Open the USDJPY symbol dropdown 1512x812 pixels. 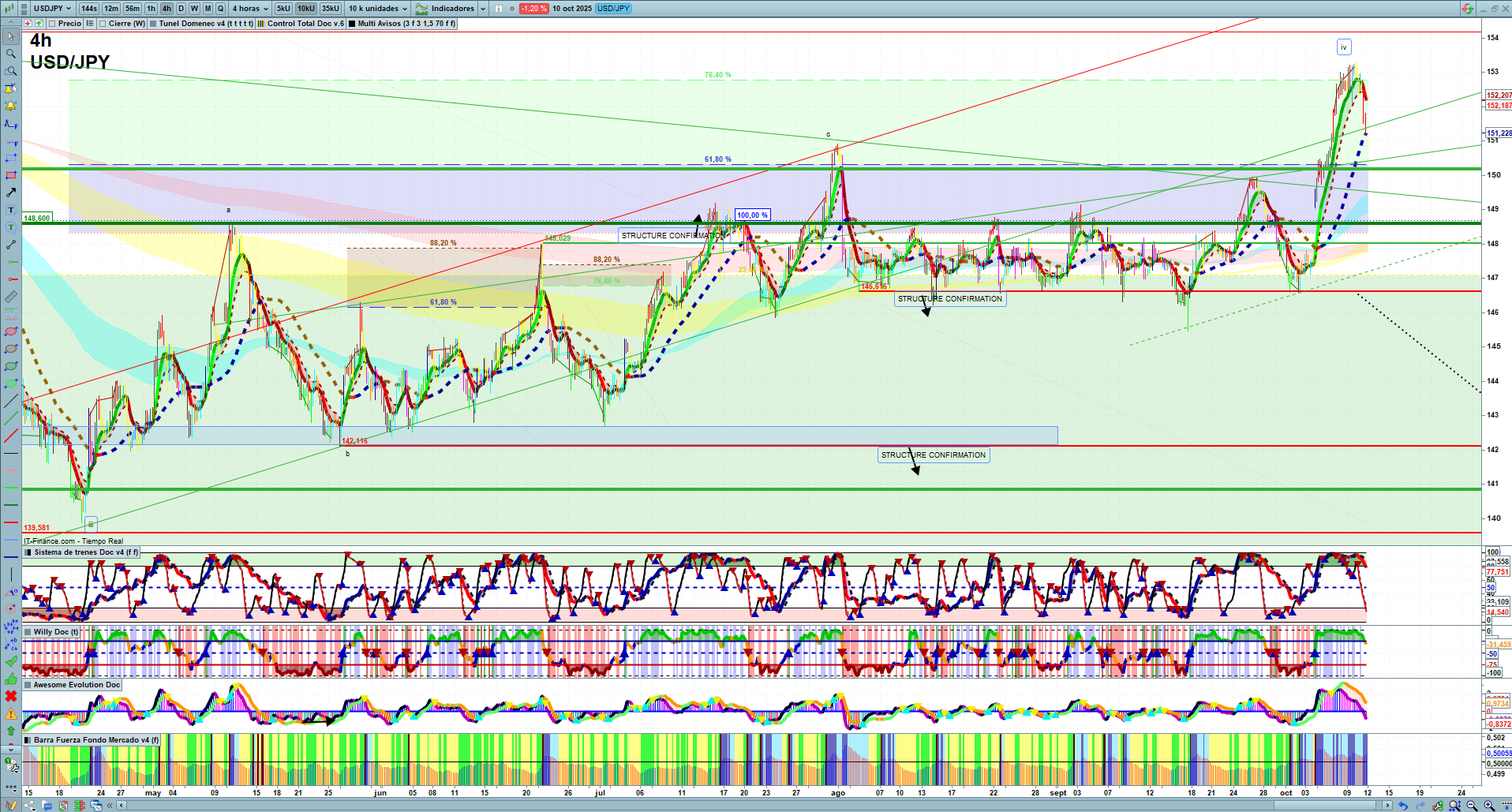[52, 9]
